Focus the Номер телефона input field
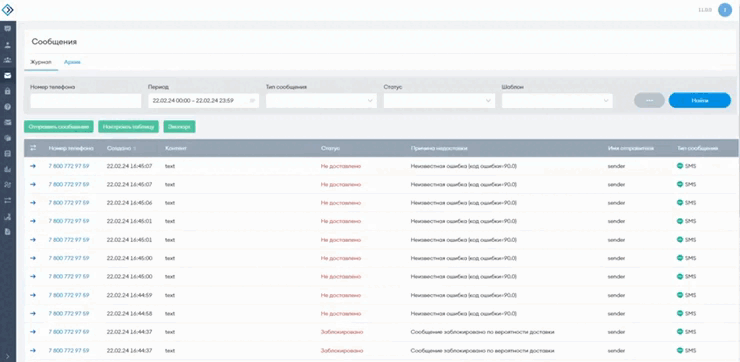 point(86,101)
